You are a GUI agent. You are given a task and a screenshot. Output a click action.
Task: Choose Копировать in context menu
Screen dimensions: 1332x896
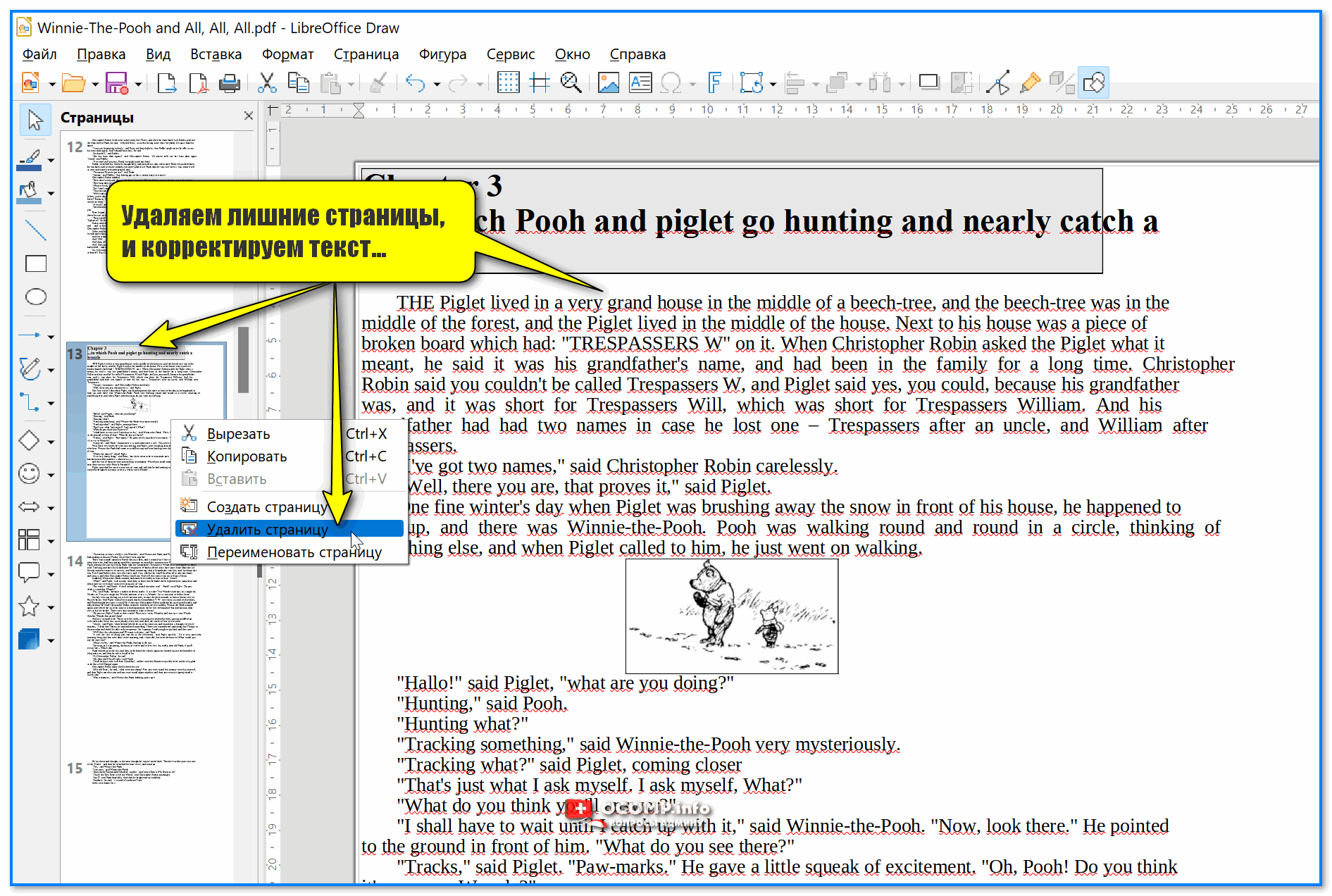click(x=290, y=456)
